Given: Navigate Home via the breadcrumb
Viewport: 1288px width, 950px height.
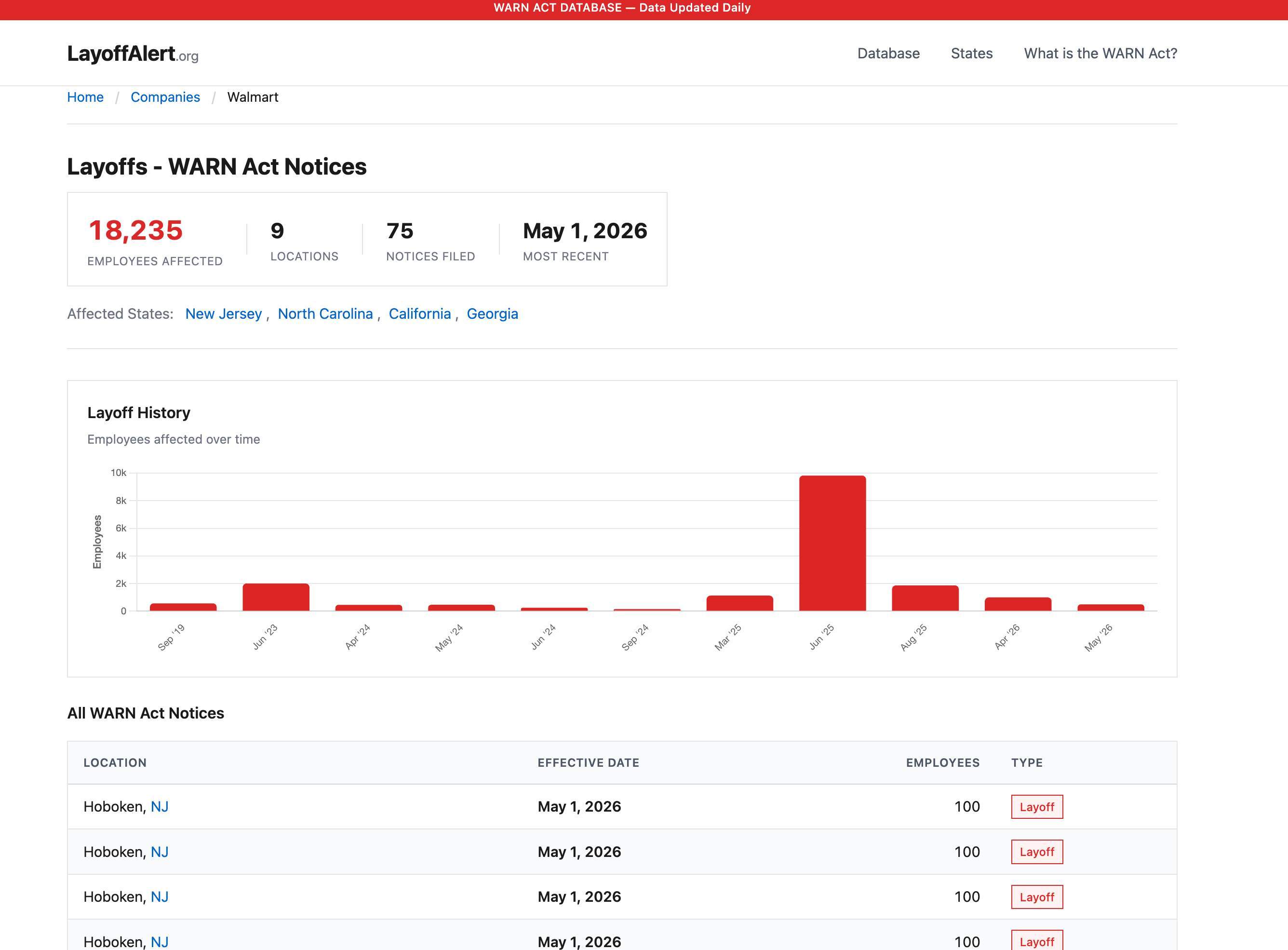Looking at the screenshot, I should (85, 96).
